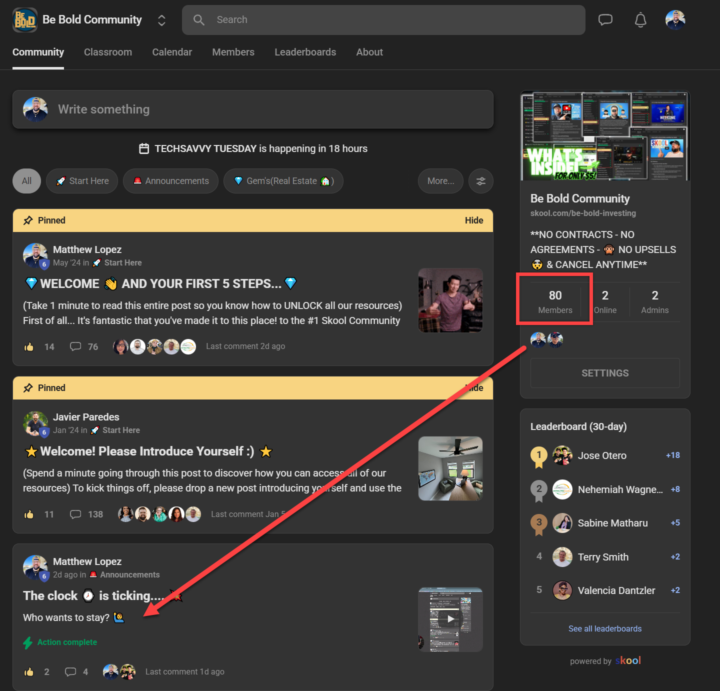720x691 pixels.
Task: Open skool.com/be-bold-investing link
Action: pyautogui.click(x=583, y=213)
